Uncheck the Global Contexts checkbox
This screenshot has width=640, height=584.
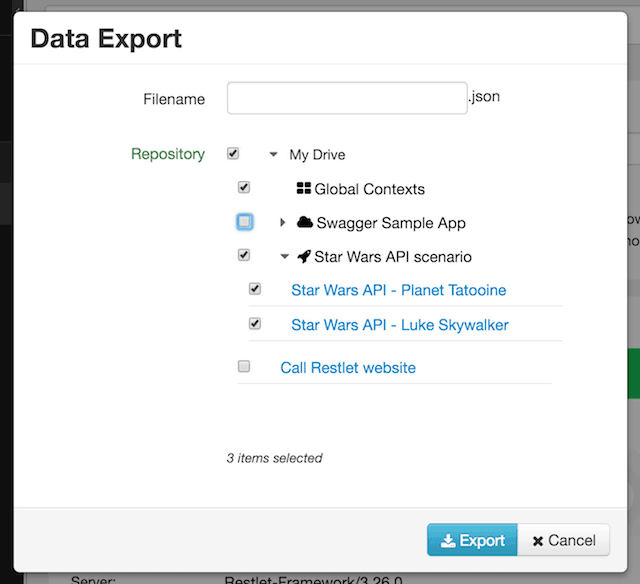tap(244, 188)
